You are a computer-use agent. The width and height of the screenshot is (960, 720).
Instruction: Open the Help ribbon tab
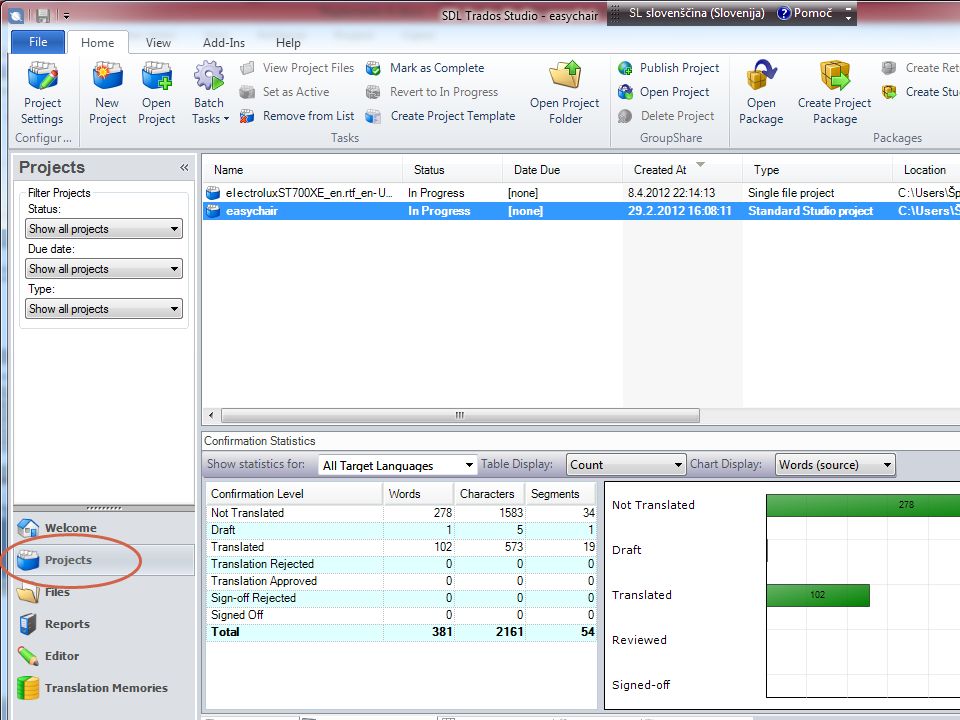[x=288, y=42]
